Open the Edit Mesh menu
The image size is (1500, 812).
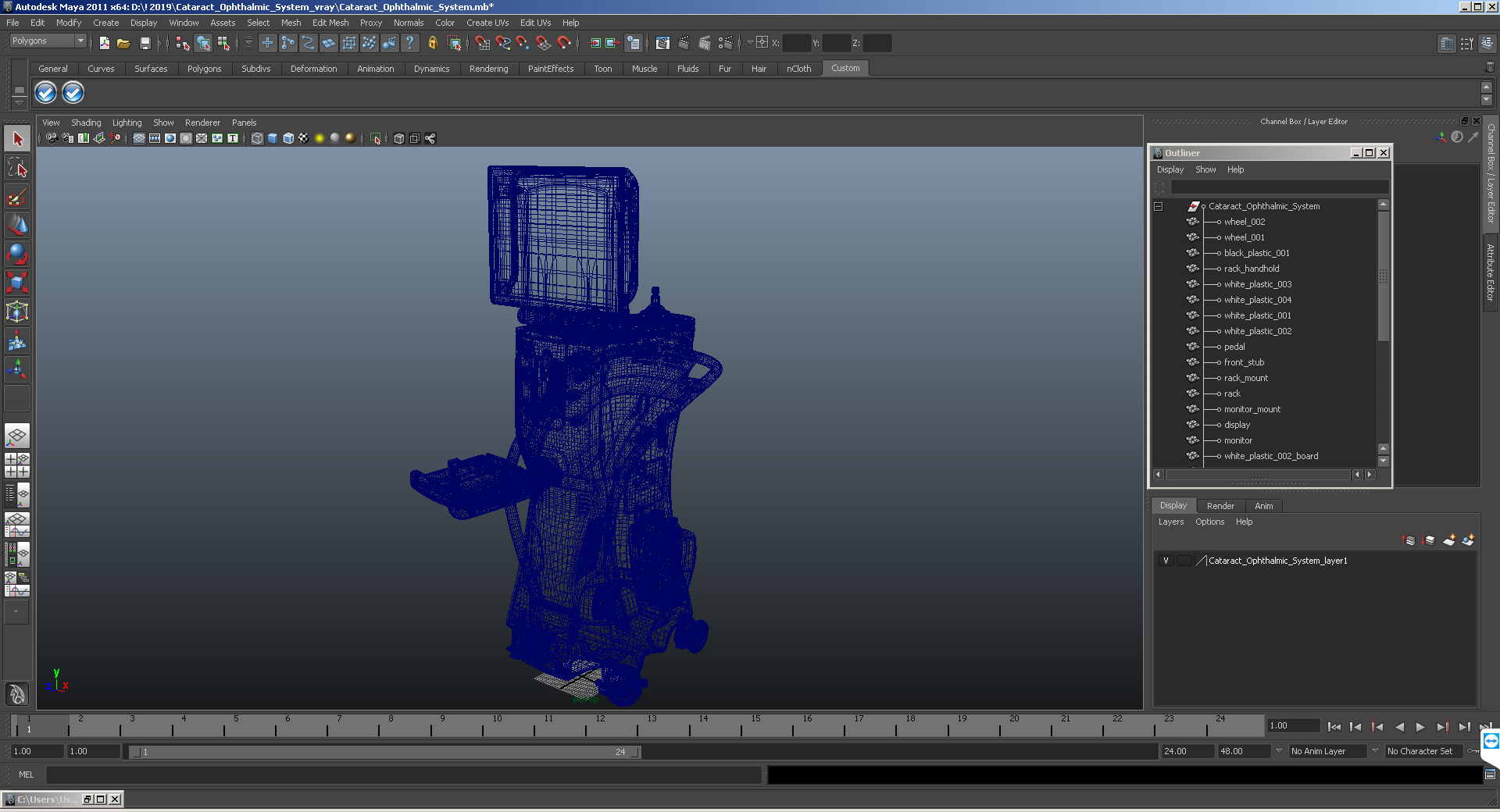click(x=330, y=23)
